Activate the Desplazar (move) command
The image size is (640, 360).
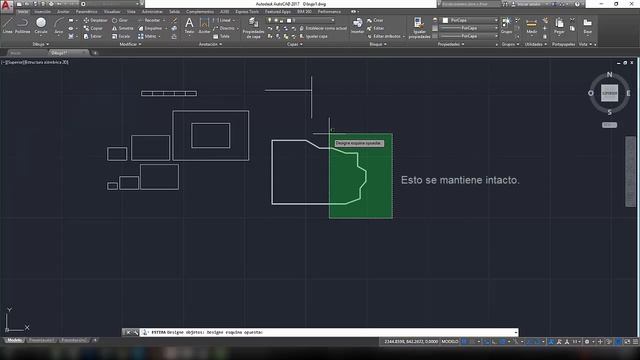(95, 20)
